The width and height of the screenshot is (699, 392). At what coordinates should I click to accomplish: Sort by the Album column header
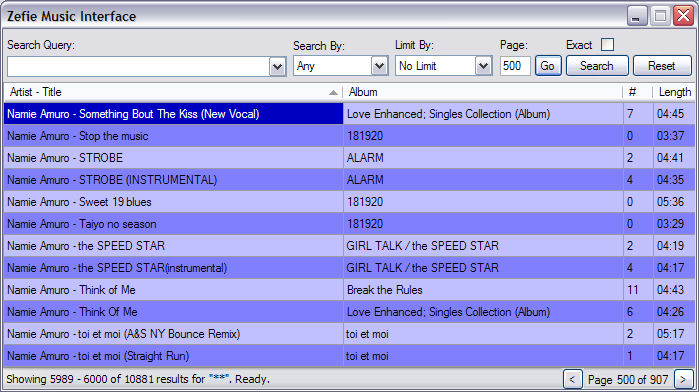482,92
